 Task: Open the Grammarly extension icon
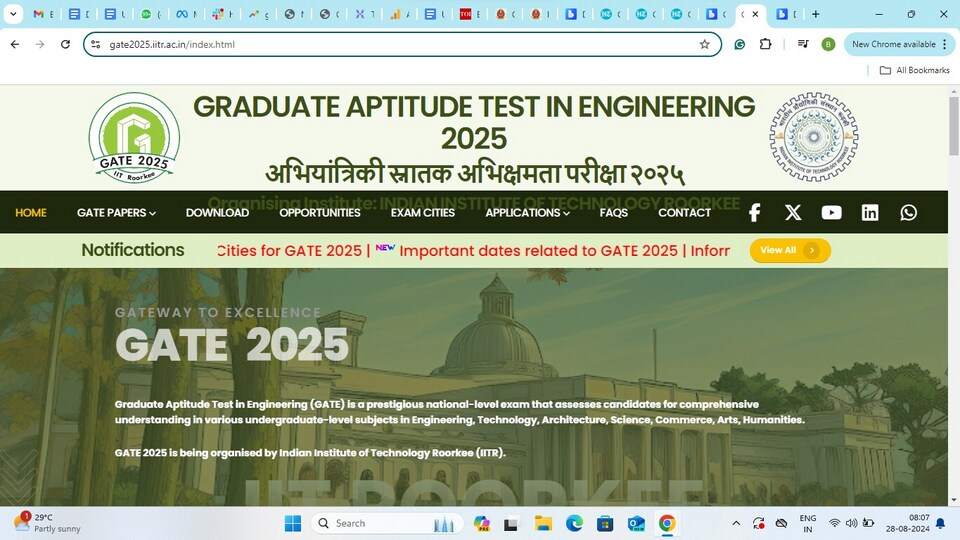click(740, 44)
